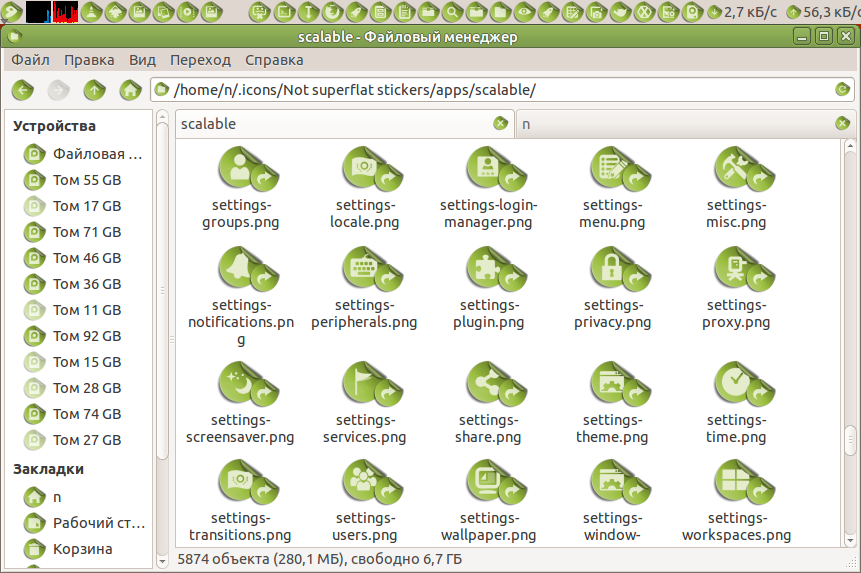Select the settings-time.png clock icon
861x573 pixels.
[743, 384]
